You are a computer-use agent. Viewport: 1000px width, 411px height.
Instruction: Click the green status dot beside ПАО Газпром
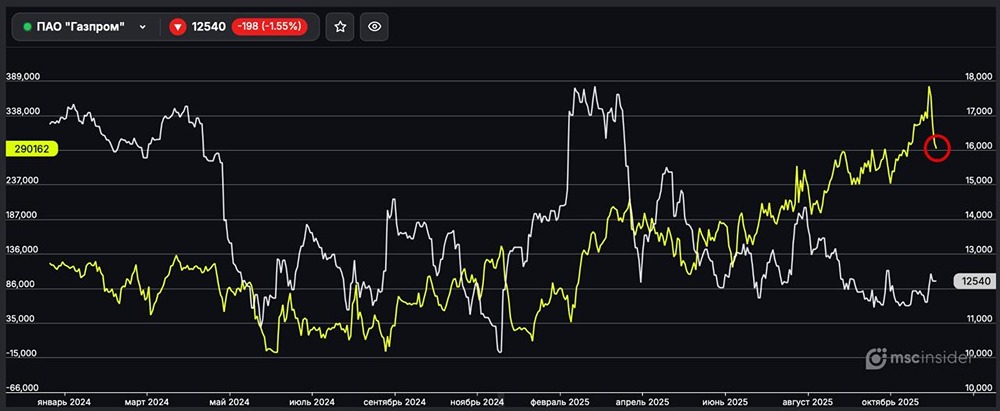click(x=27, y=27)
